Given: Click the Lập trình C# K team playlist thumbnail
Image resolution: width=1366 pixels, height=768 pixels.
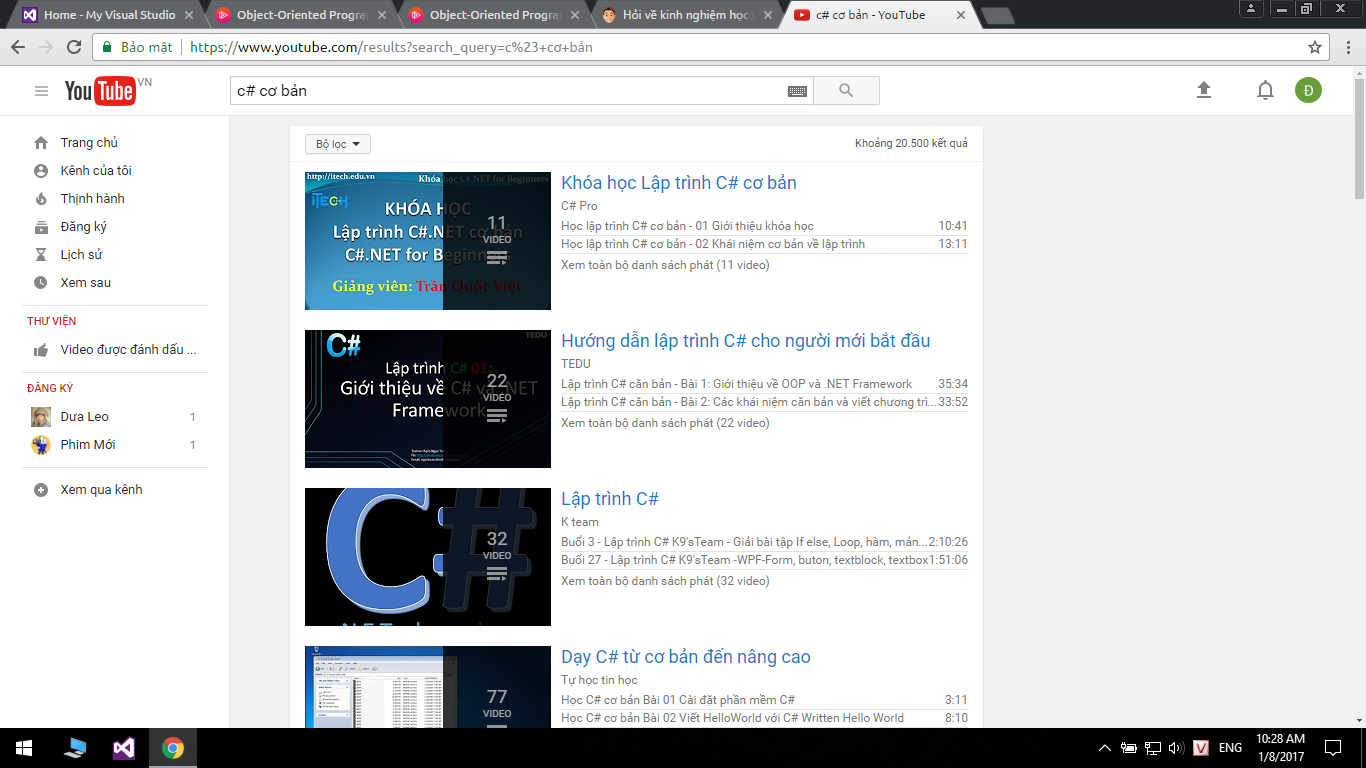Looking at the screenshot, I should 427,557.
